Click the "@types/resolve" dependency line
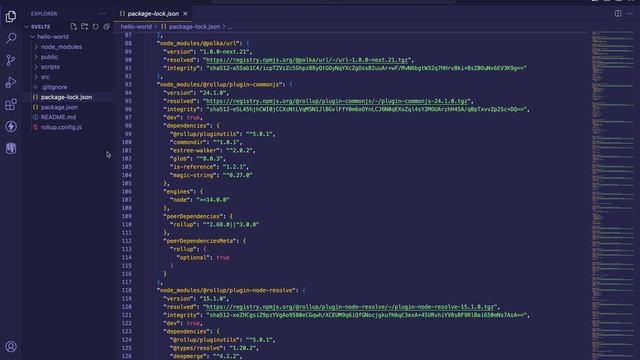Screen dimensions: 640x360 214,348
